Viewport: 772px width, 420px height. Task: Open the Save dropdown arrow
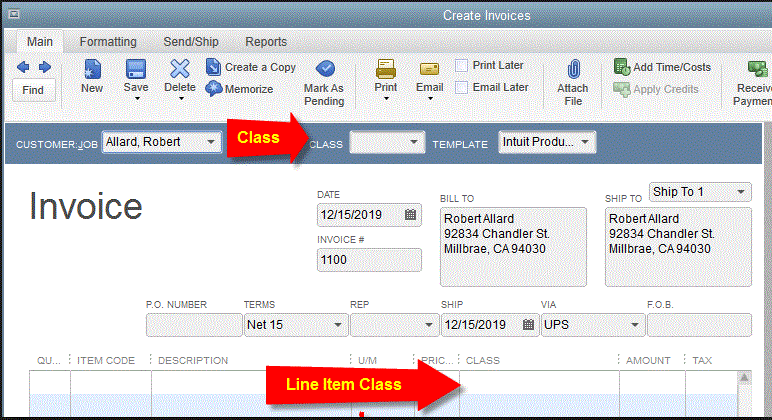(x=137, y=99)
